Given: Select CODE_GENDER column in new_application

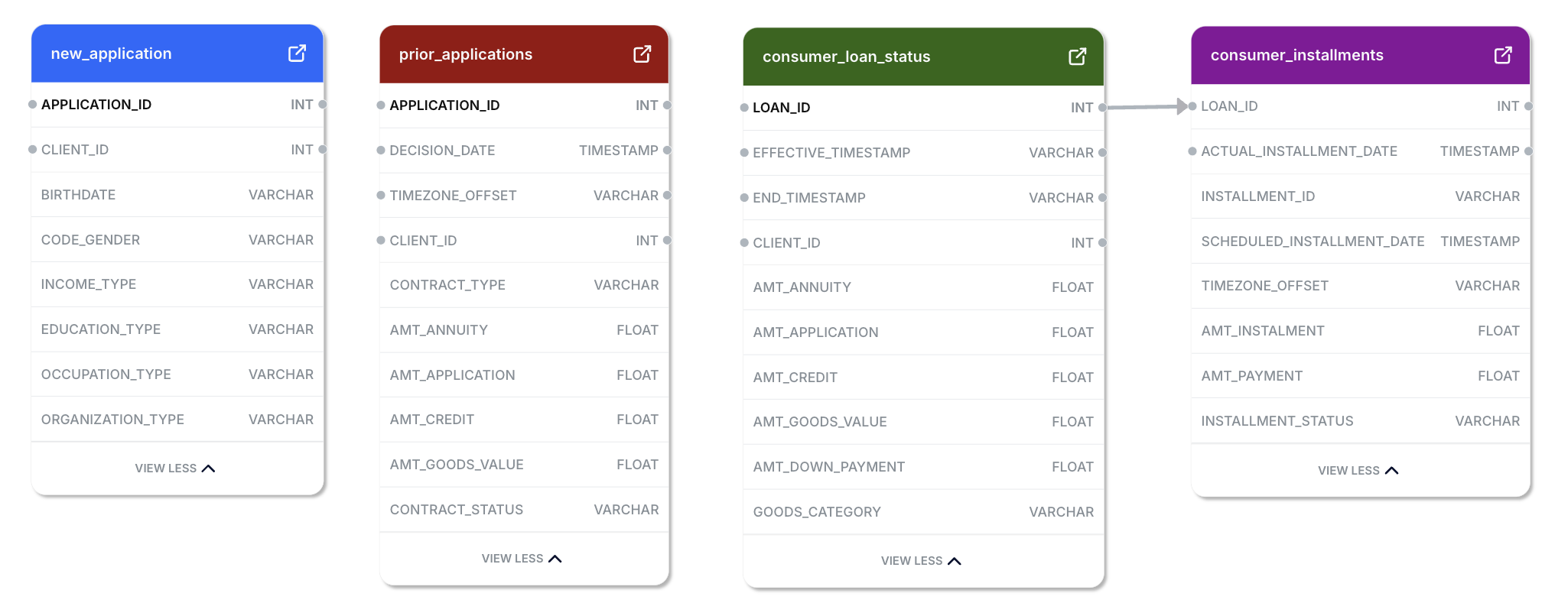Looking at the screenshot, I should 177,240.
